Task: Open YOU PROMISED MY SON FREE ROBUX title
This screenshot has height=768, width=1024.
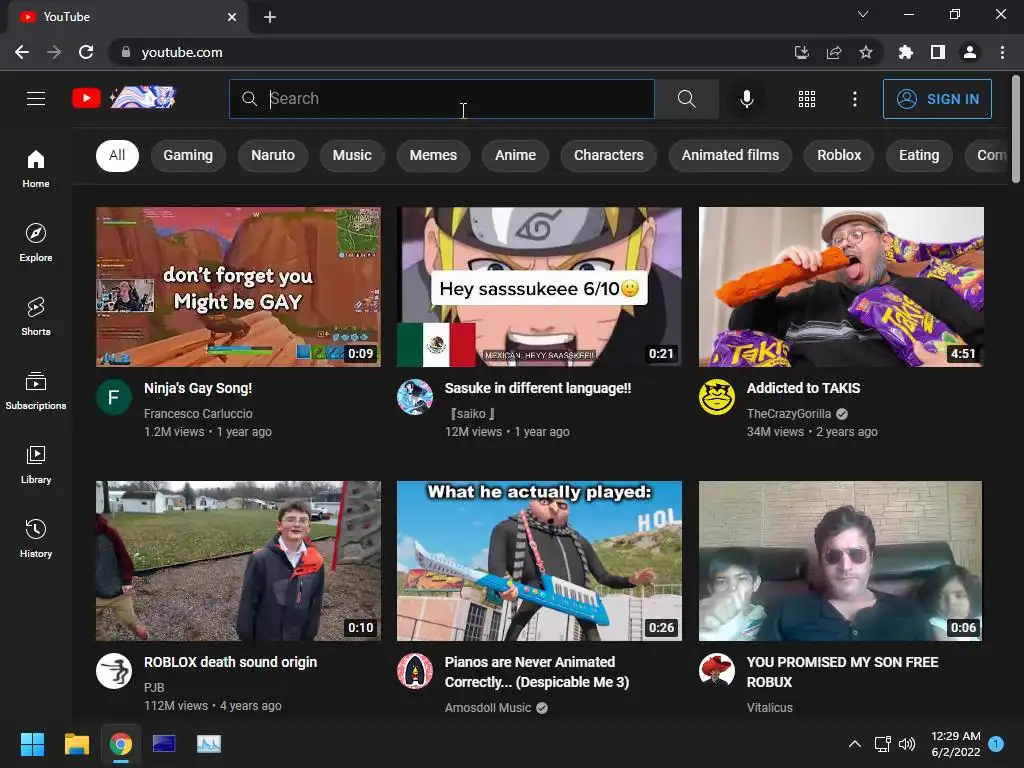Action: (x=842, y=671)
